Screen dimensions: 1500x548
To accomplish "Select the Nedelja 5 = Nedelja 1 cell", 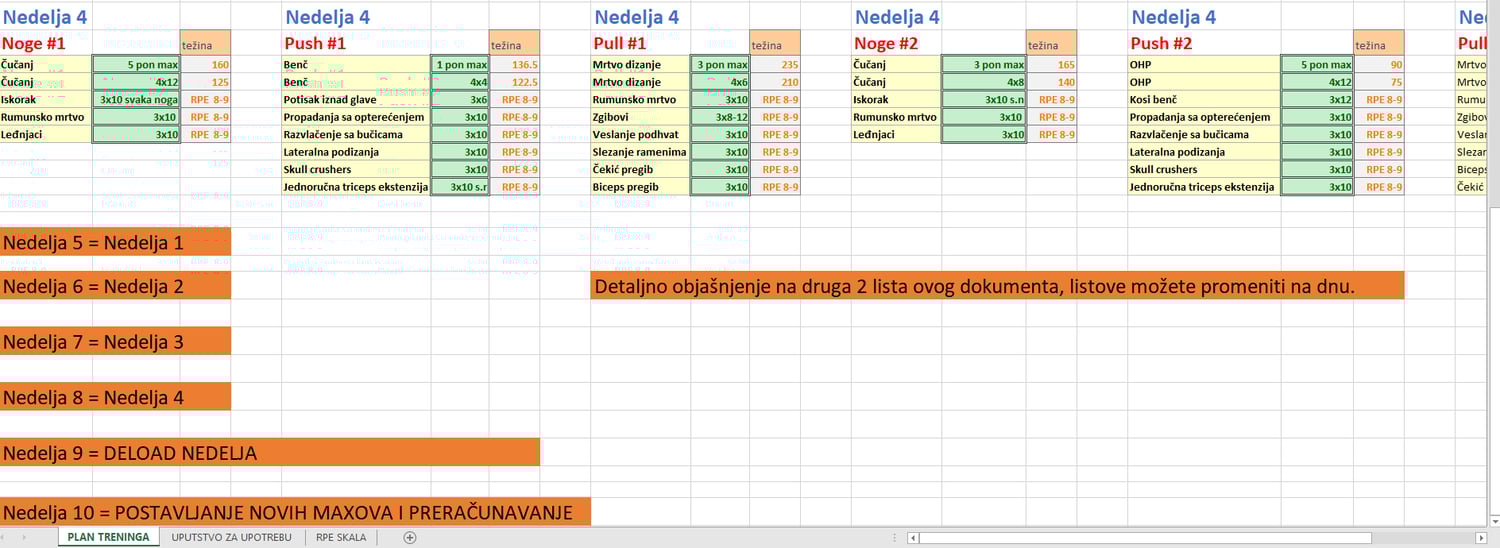I will coord(115,242).
